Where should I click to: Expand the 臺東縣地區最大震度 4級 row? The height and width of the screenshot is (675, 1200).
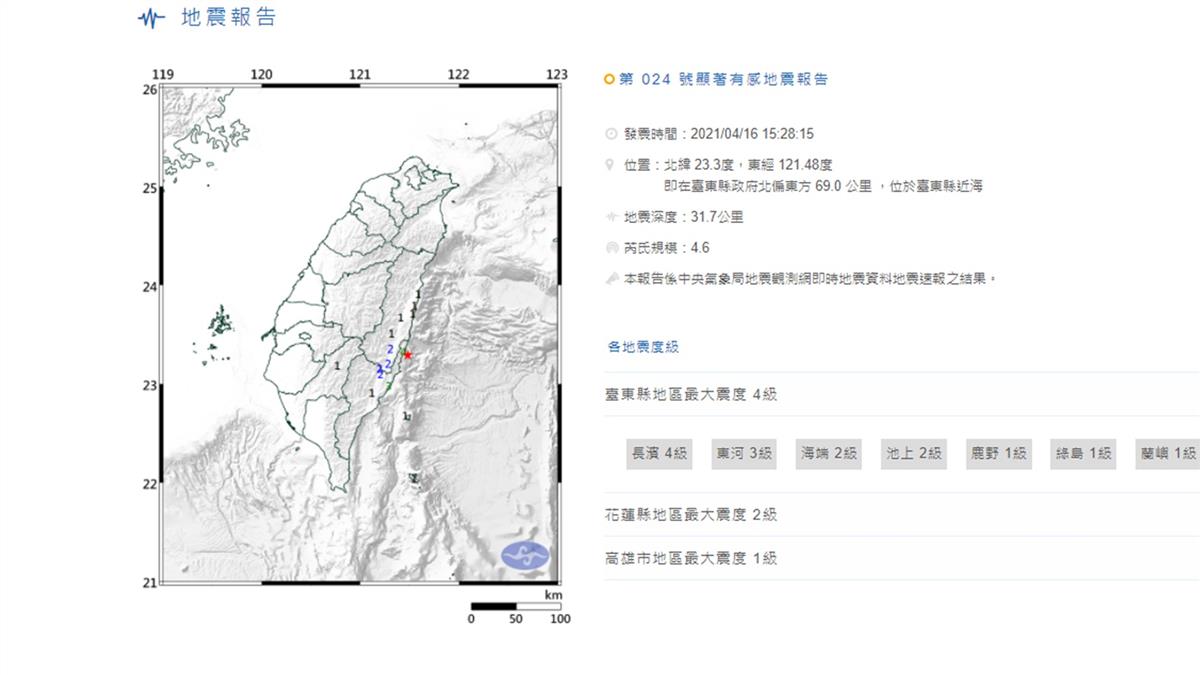click(x=691, y=395)
